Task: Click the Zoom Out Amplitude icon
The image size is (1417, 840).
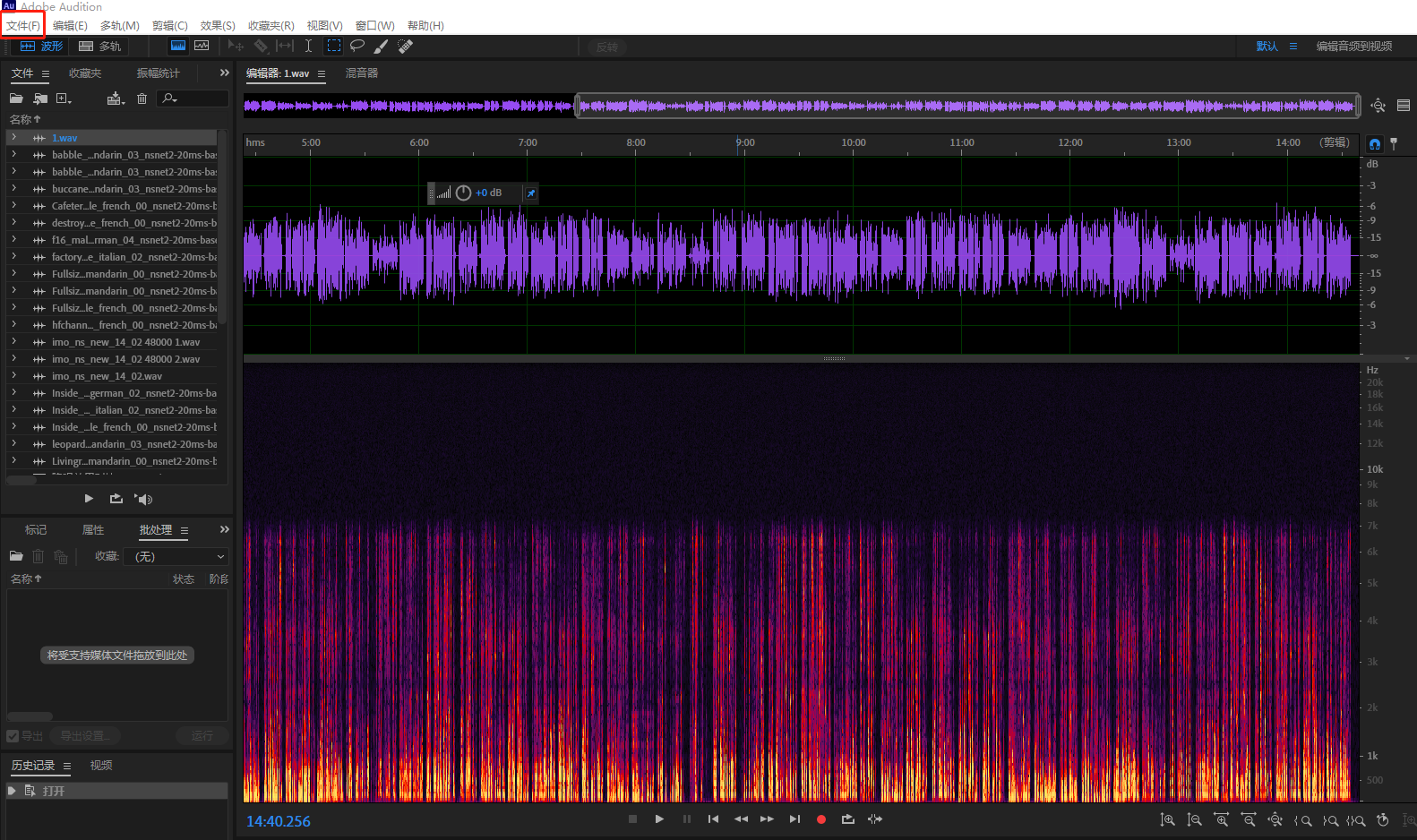Action: click(1194, 819)
